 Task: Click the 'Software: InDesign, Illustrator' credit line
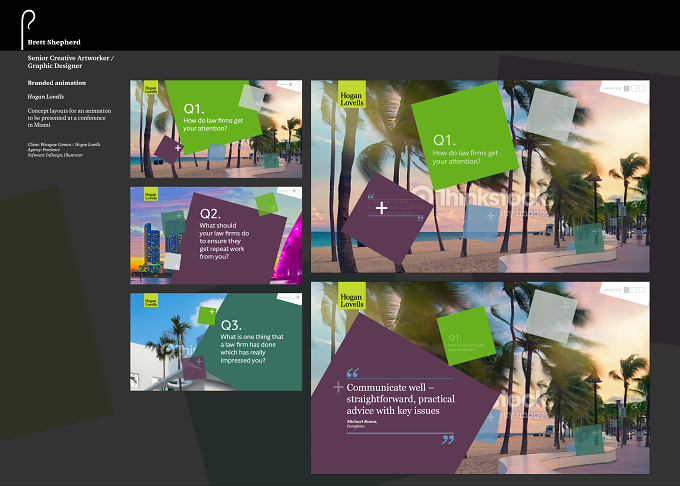click(55, 155)
